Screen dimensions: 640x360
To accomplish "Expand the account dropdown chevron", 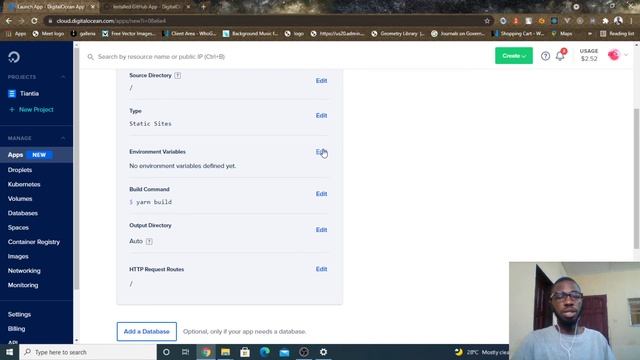I will 626,55.
